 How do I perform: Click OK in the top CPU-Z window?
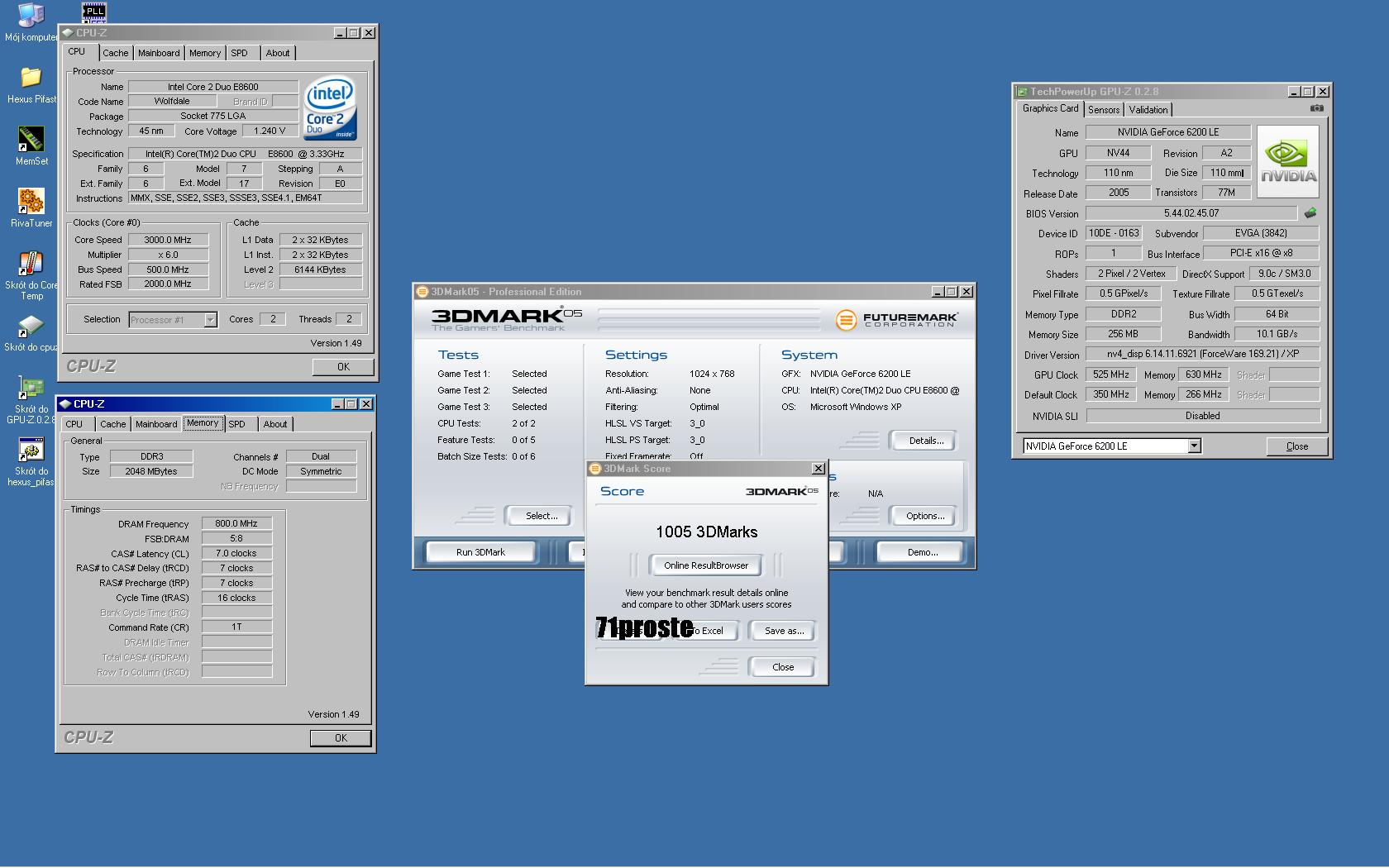click(x=343, y=367)
